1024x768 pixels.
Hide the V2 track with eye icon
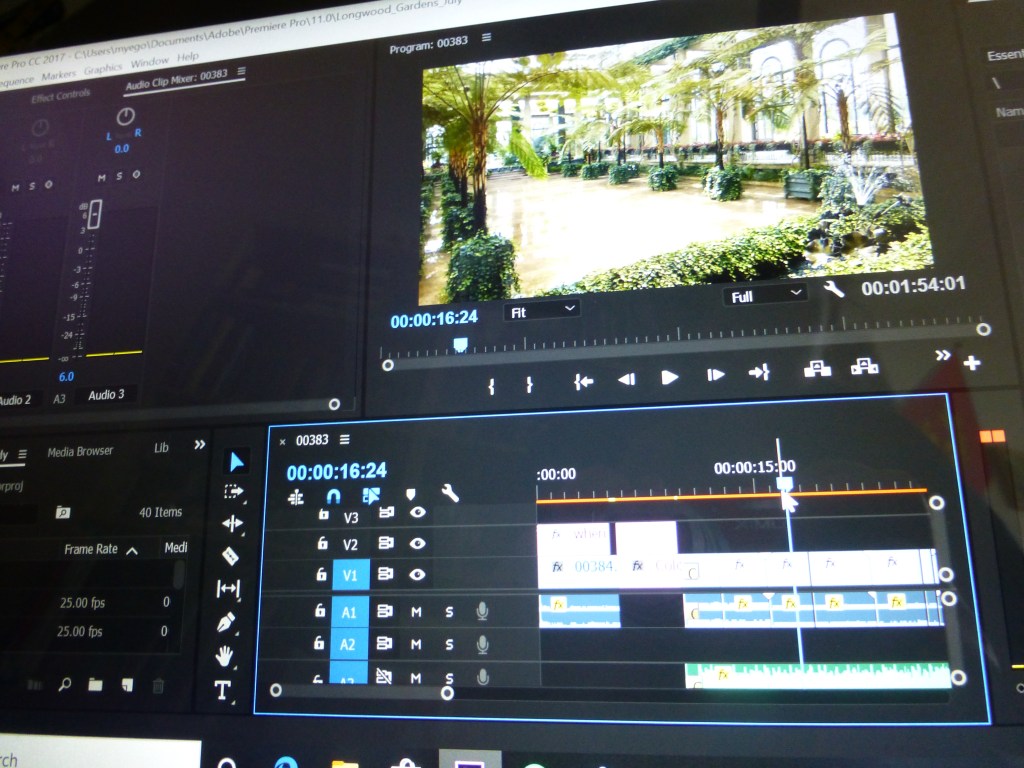(x=418, y=544)
